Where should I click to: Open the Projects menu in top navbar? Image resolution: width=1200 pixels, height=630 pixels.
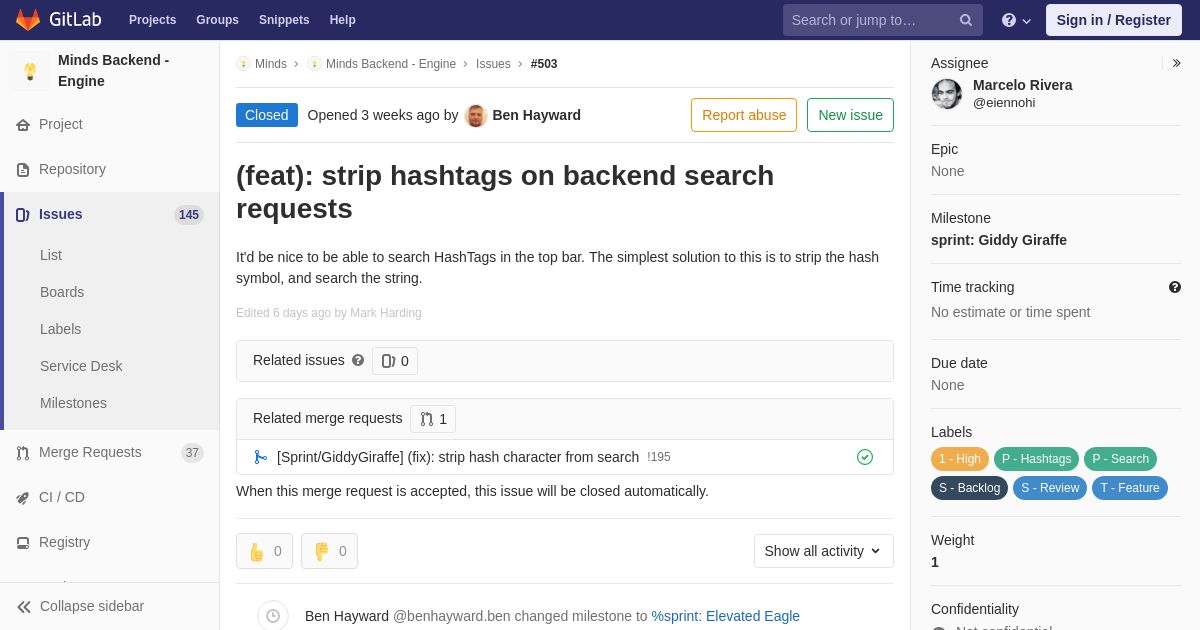(x=152, y=20)
